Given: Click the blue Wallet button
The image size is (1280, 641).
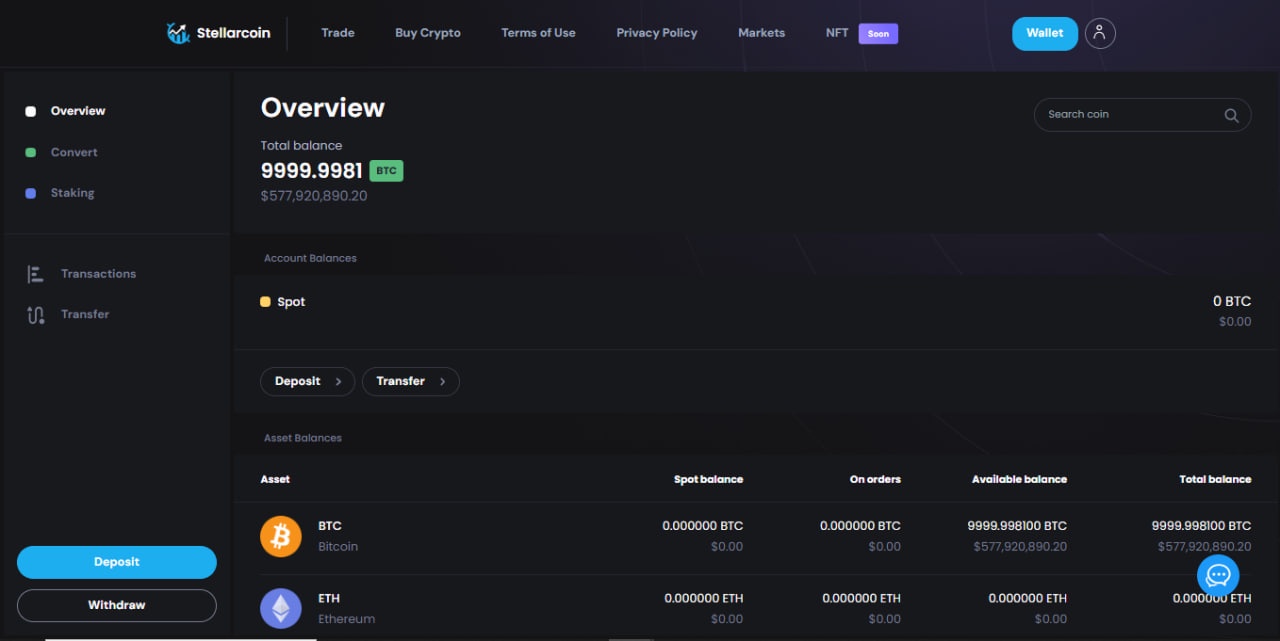Looking at the screenshot, I should tap(1045, 33).
